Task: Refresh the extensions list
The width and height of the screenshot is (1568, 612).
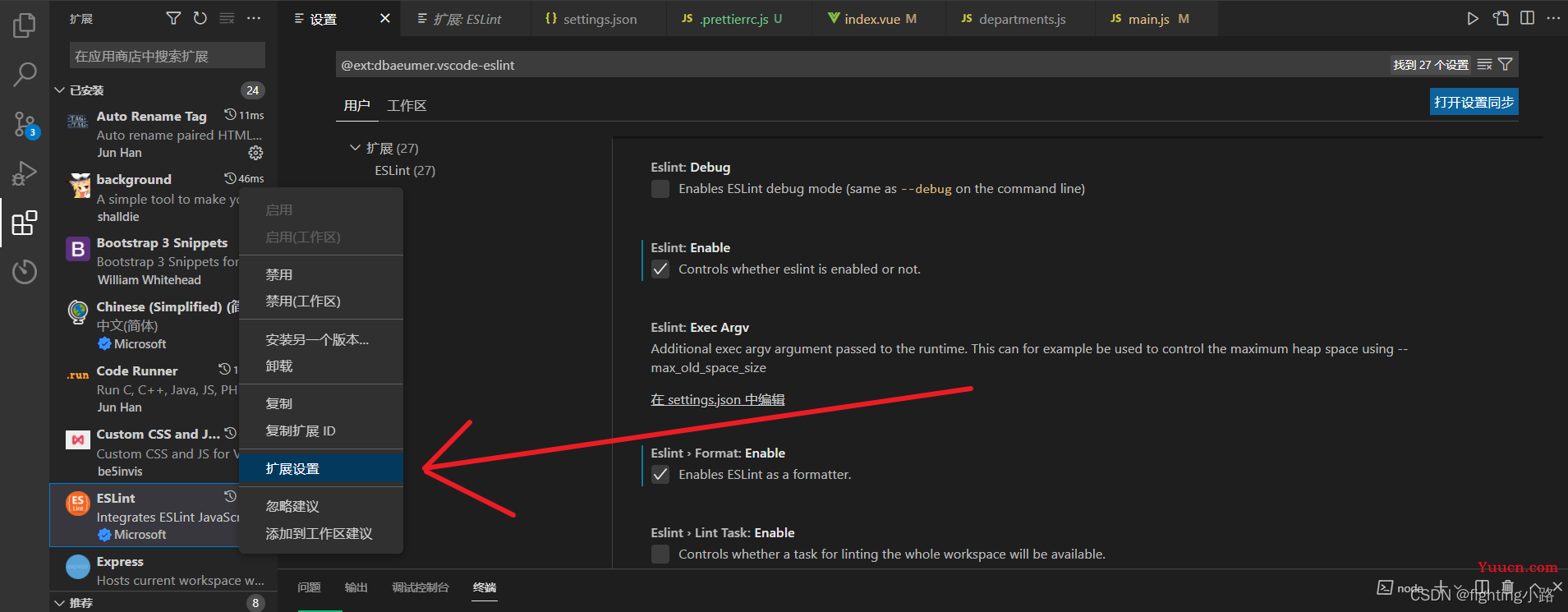Action: 200,18
